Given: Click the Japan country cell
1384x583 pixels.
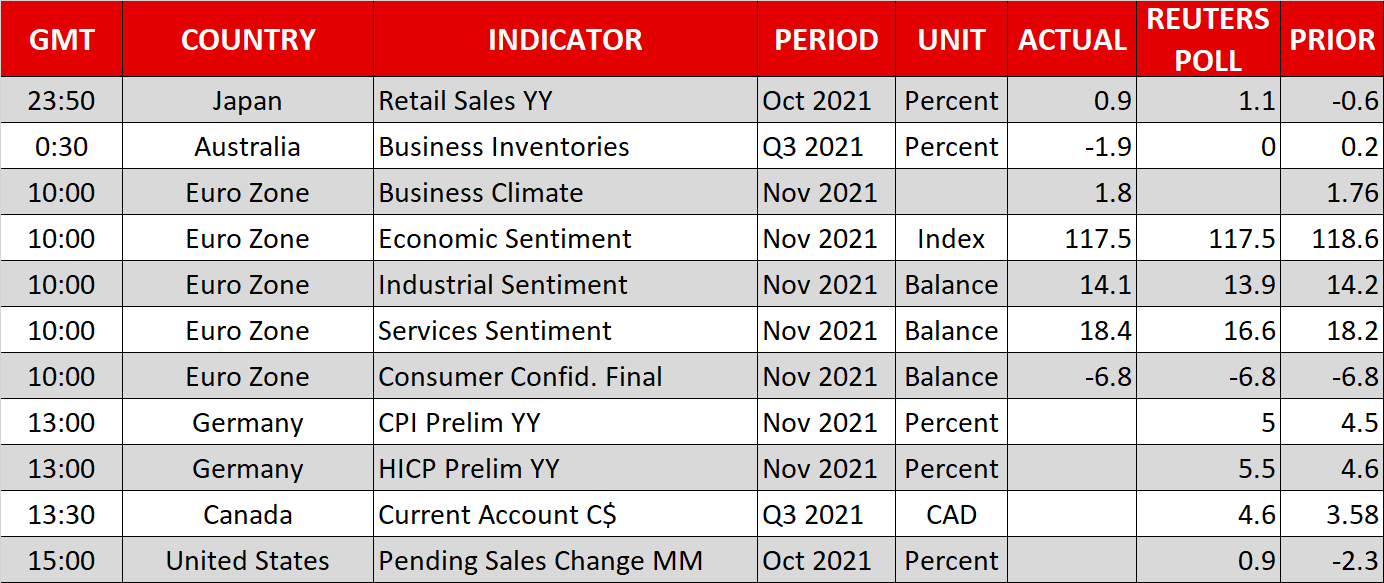Looking at the screenshot, I should [248, 101].
